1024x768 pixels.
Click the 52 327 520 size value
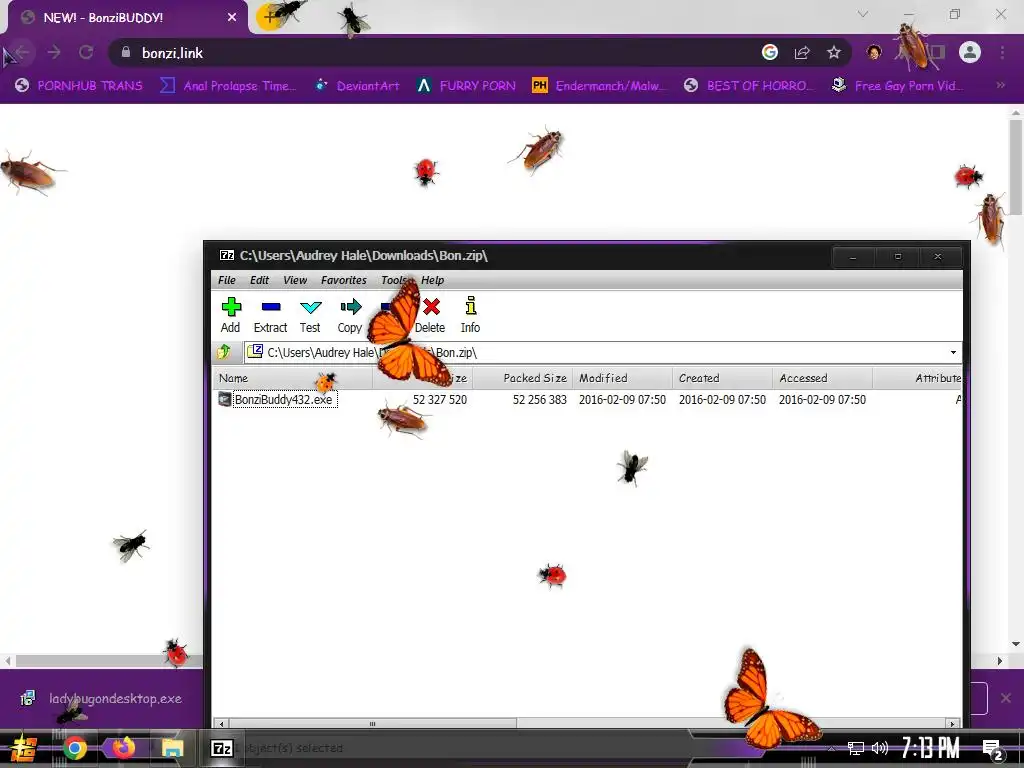pyautogui.click(x=440, y=400)
